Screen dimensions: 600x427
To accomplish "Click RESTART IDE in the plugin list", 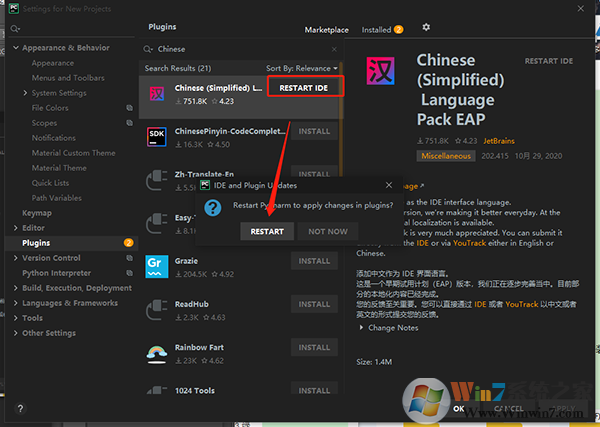I will coord(303,88).
